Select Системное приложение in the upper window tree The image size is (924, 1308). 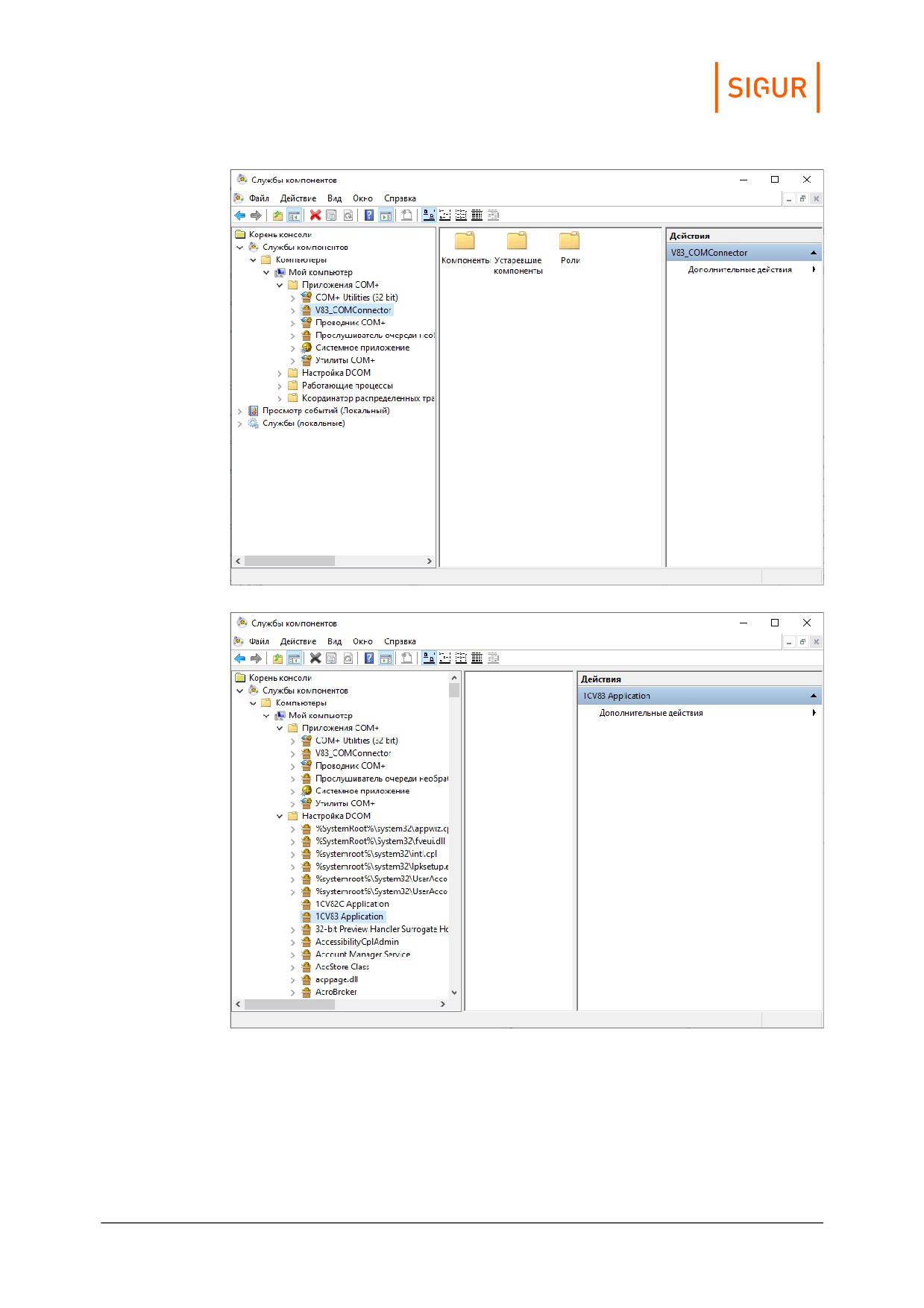pos(362,348)
